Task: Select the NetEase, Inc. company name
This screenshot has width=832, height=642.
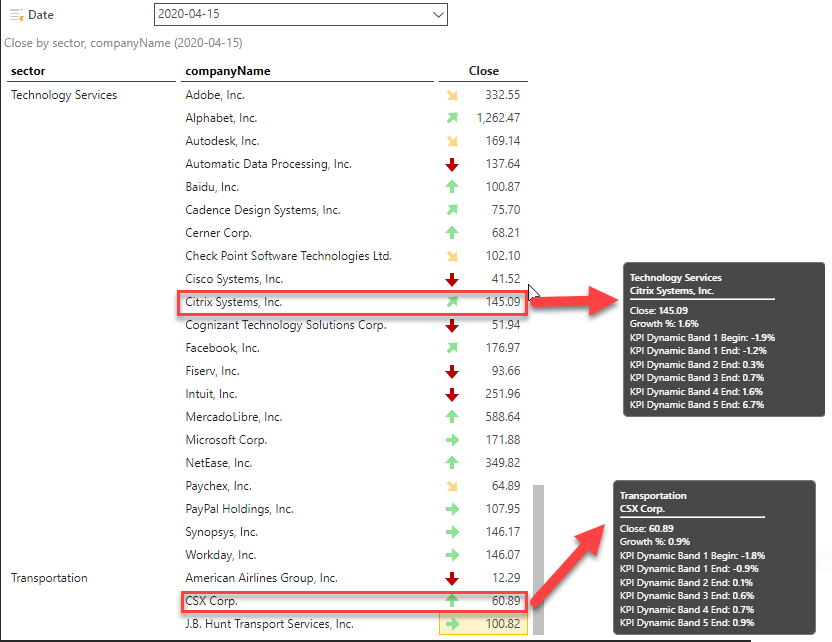Action: (219, 463)
